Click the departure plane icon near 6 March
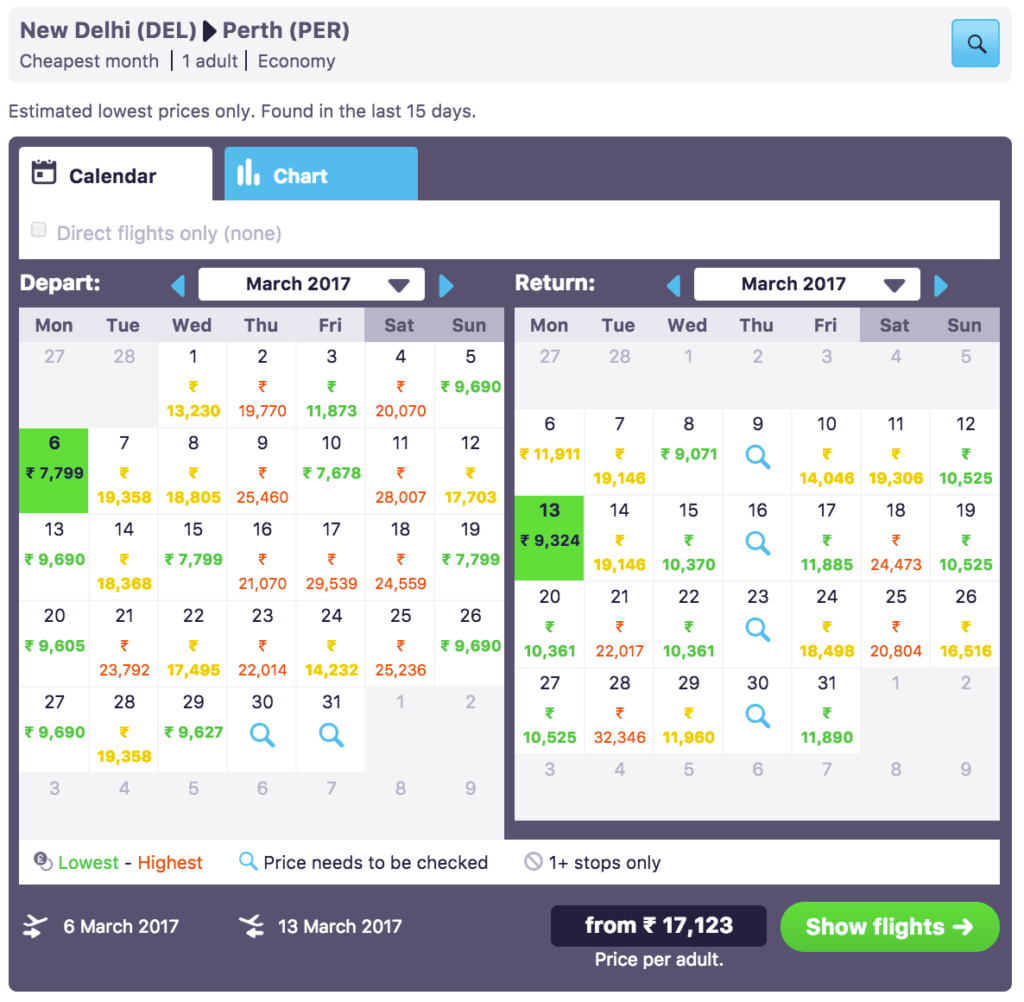1024x1002 pixels. [36, 926]
